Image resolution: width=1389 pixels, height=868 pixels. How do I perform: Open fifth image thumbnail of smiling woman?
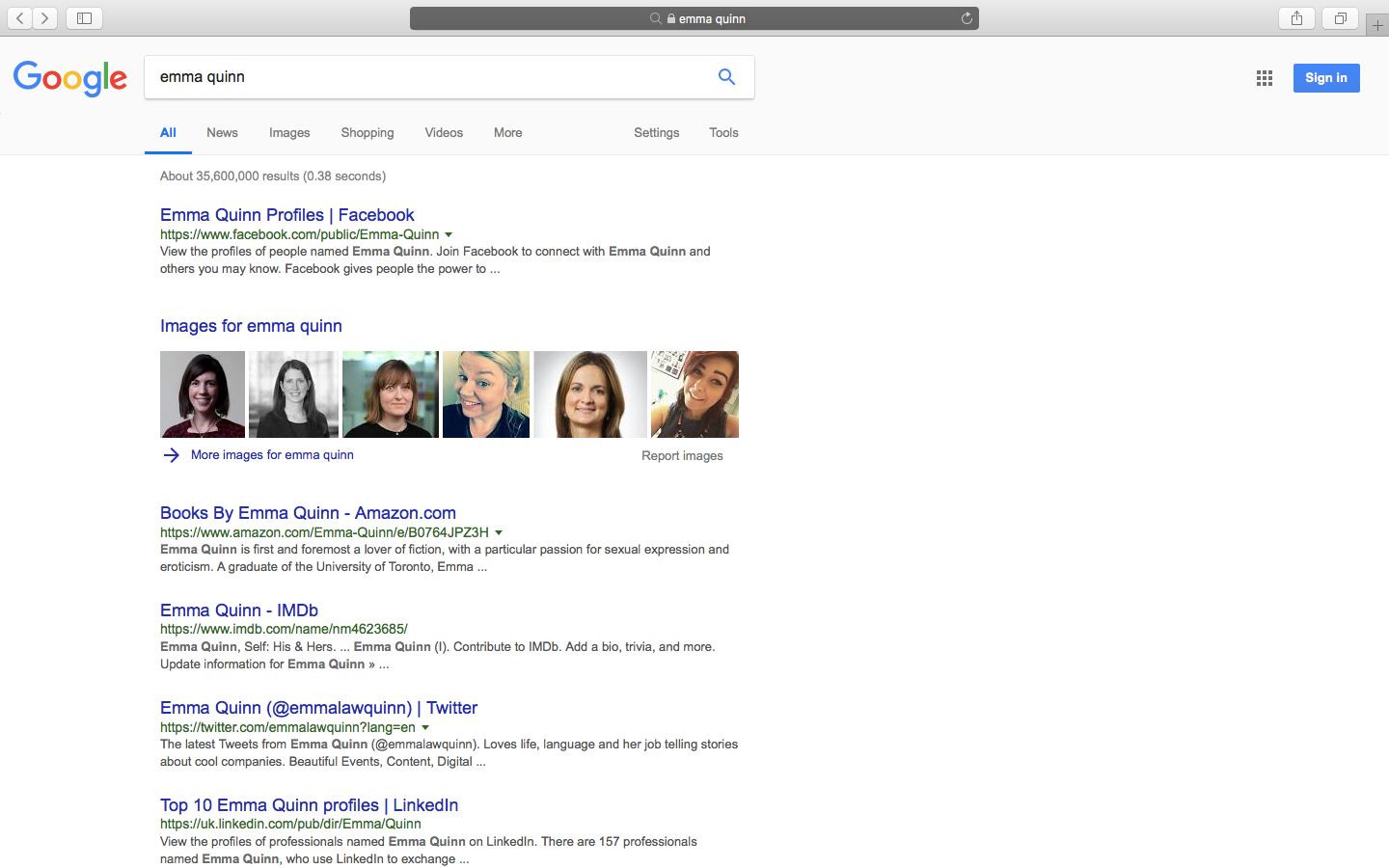pos(590,394)
